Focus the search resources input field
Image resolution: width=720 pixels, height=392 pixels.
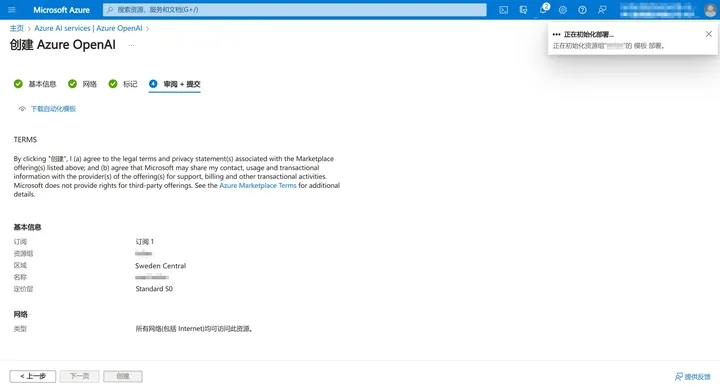294,10
